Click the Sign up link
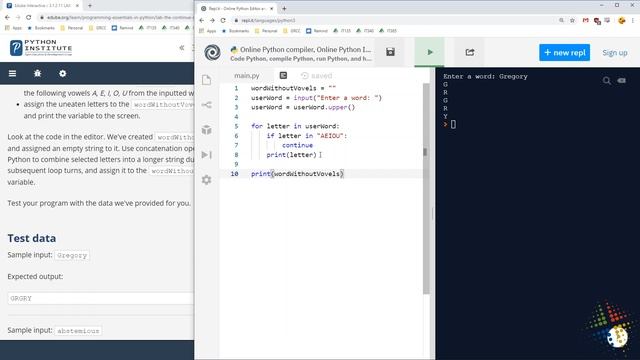Viewport: 640px width, 360px height. click(615, 53)
